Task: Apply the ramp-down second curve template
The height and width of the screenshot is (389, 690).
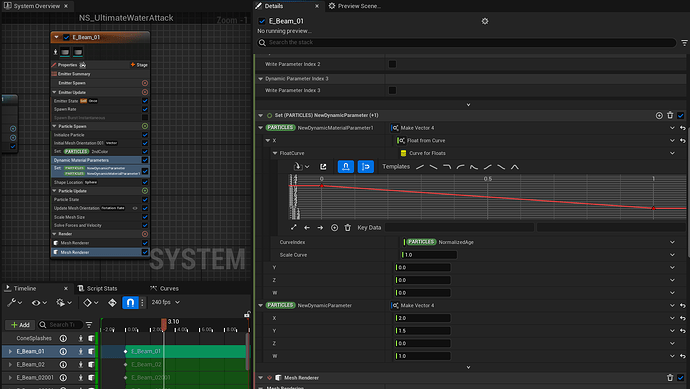Action: click(433, 167)
